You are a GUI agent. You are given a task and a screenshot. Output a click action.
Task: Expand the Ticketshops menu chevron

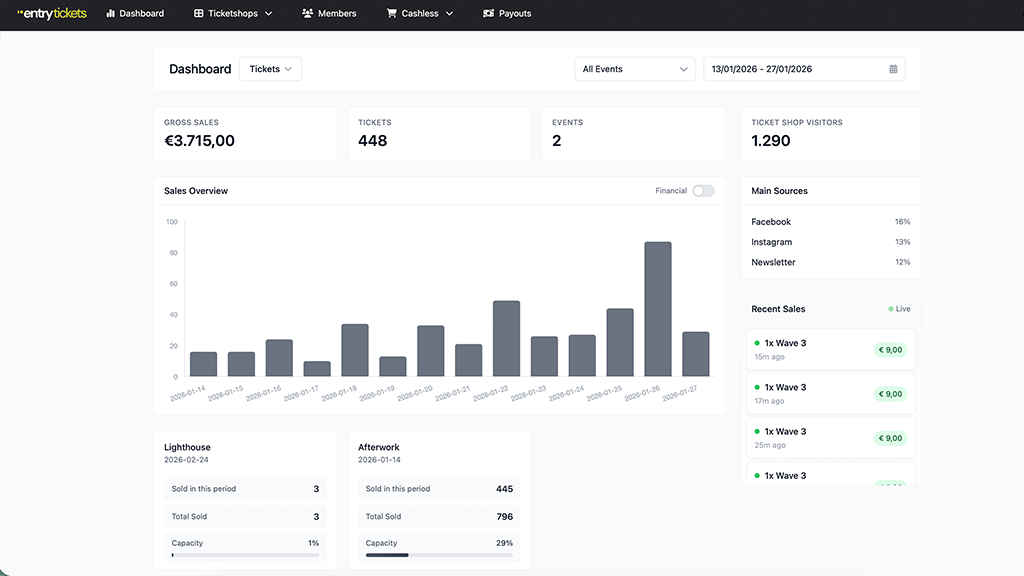[268, 14]
